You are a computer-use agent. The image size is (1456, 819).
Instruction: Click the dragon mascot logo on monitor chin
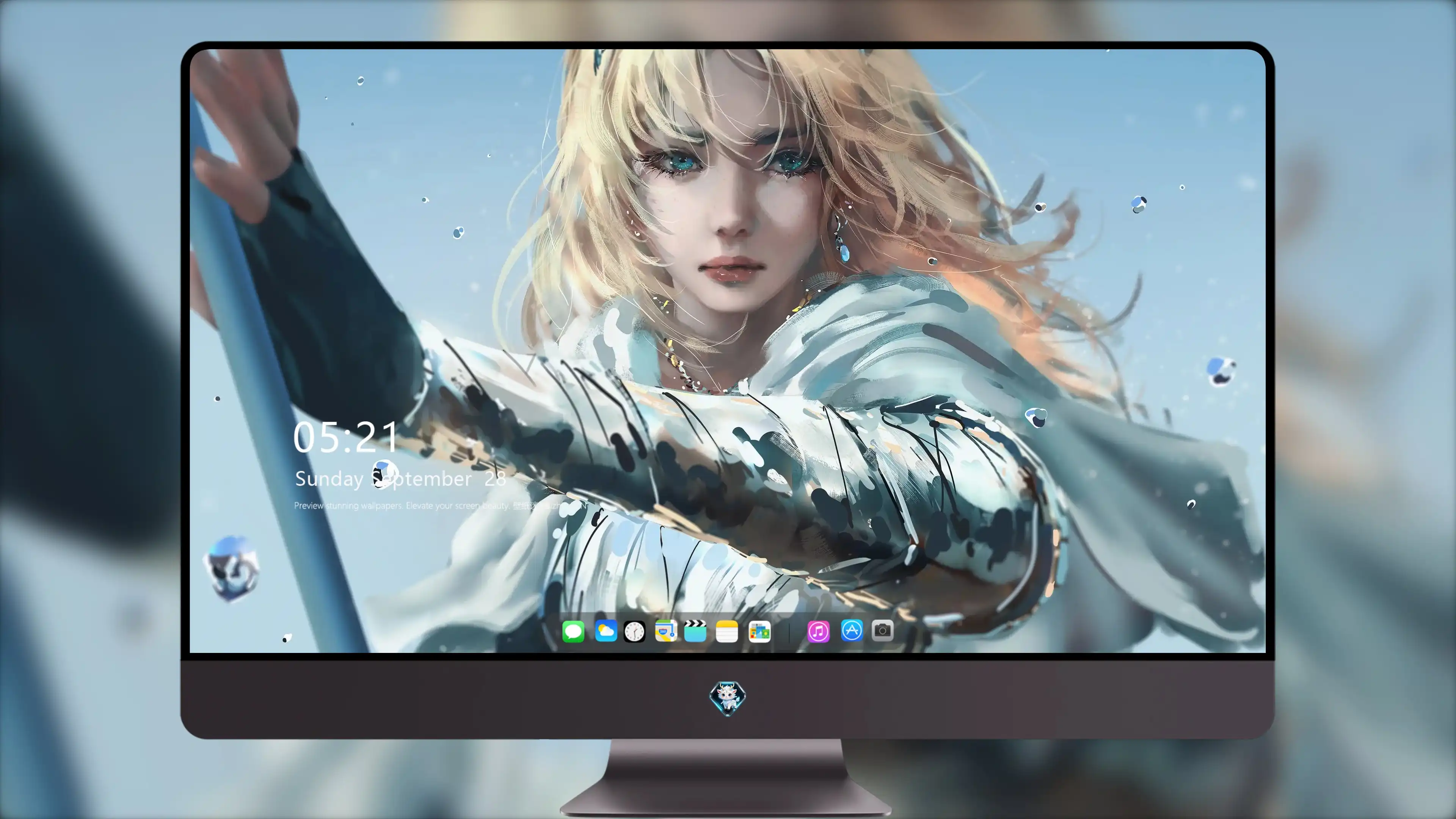point(728,698)
